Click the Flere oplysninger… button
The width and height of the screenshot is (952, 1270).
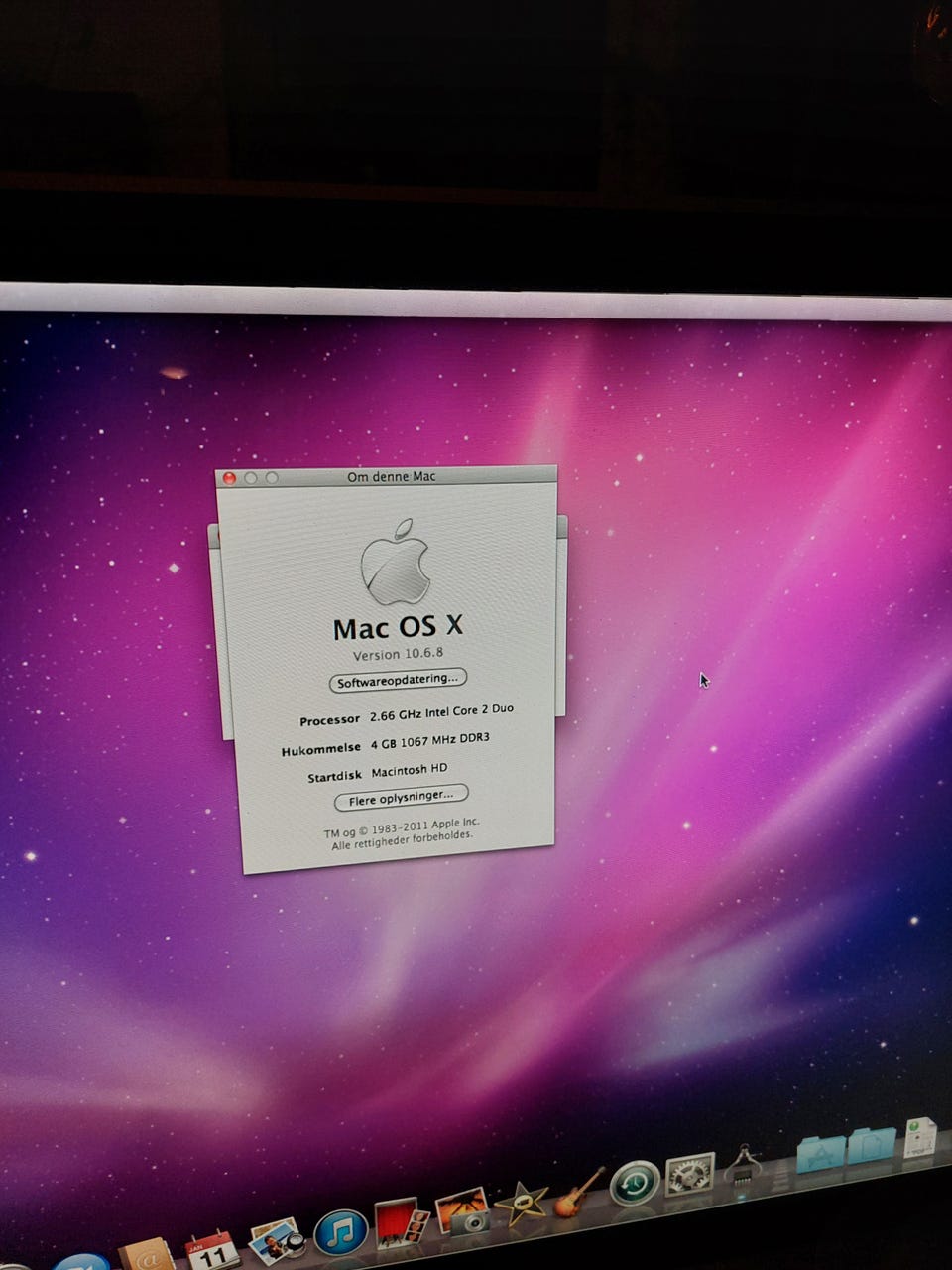[401, 798]
